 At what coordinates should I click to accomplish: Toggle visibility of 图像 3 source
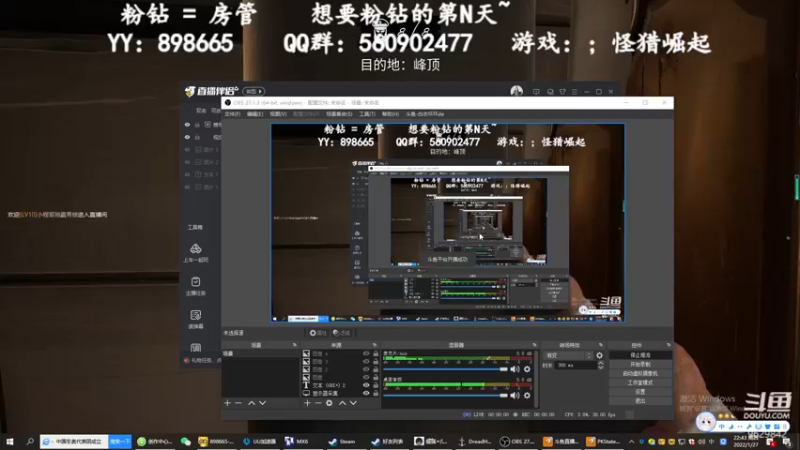tap(366, 361)
